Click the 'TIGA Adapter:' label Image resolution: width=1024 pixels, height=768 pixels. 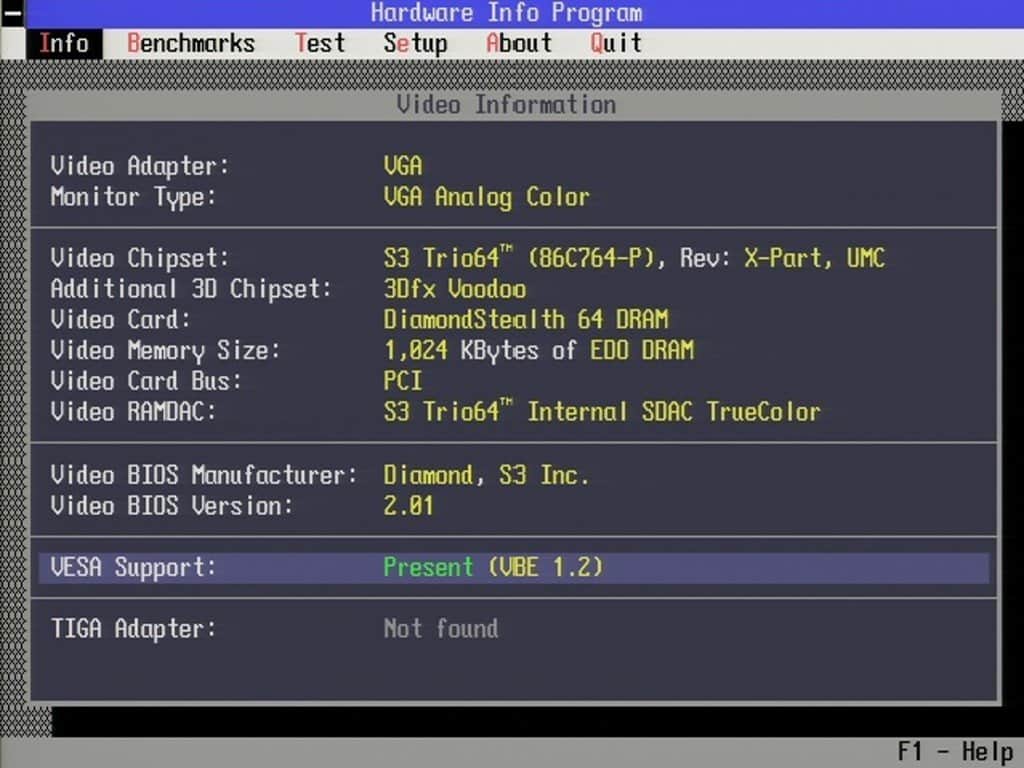[x=133, y=629]
